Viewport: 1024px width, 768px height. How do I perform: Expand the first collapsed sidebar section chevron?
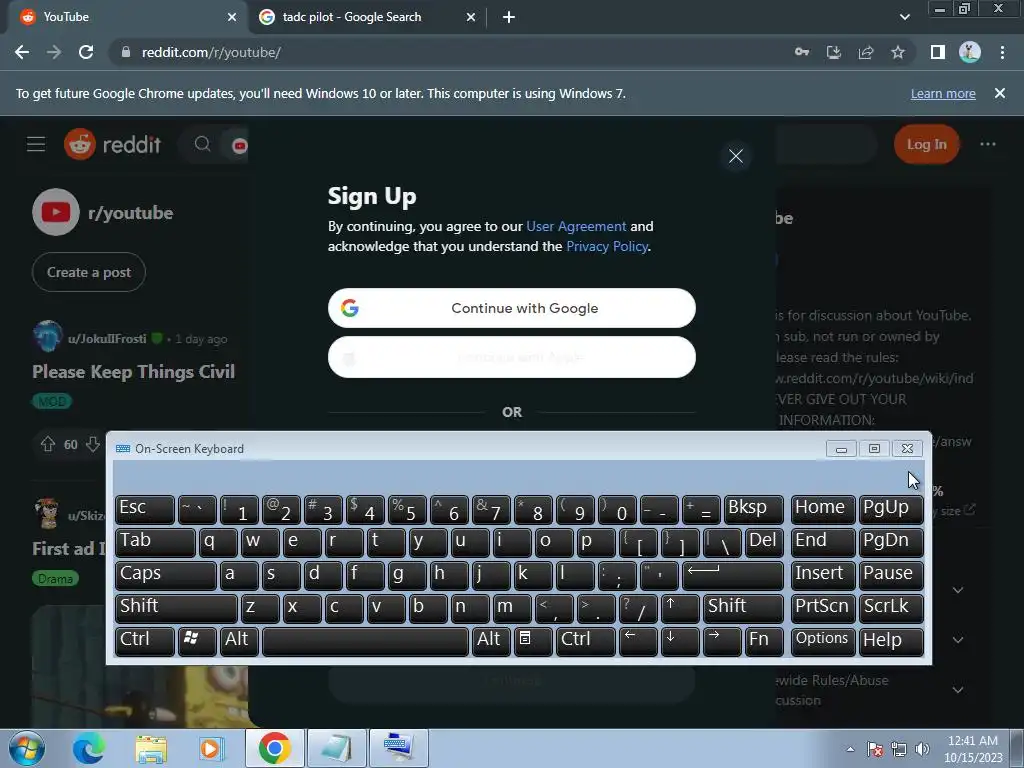(957, 590)
